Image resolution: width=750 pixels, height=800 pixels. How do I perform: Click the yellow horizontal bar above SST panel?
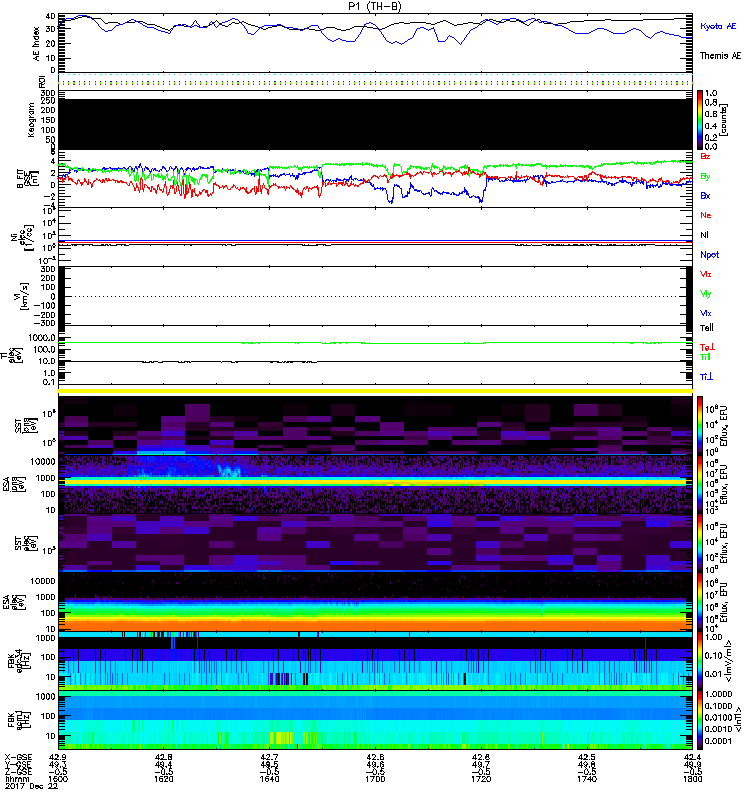[x=375, y=391]
